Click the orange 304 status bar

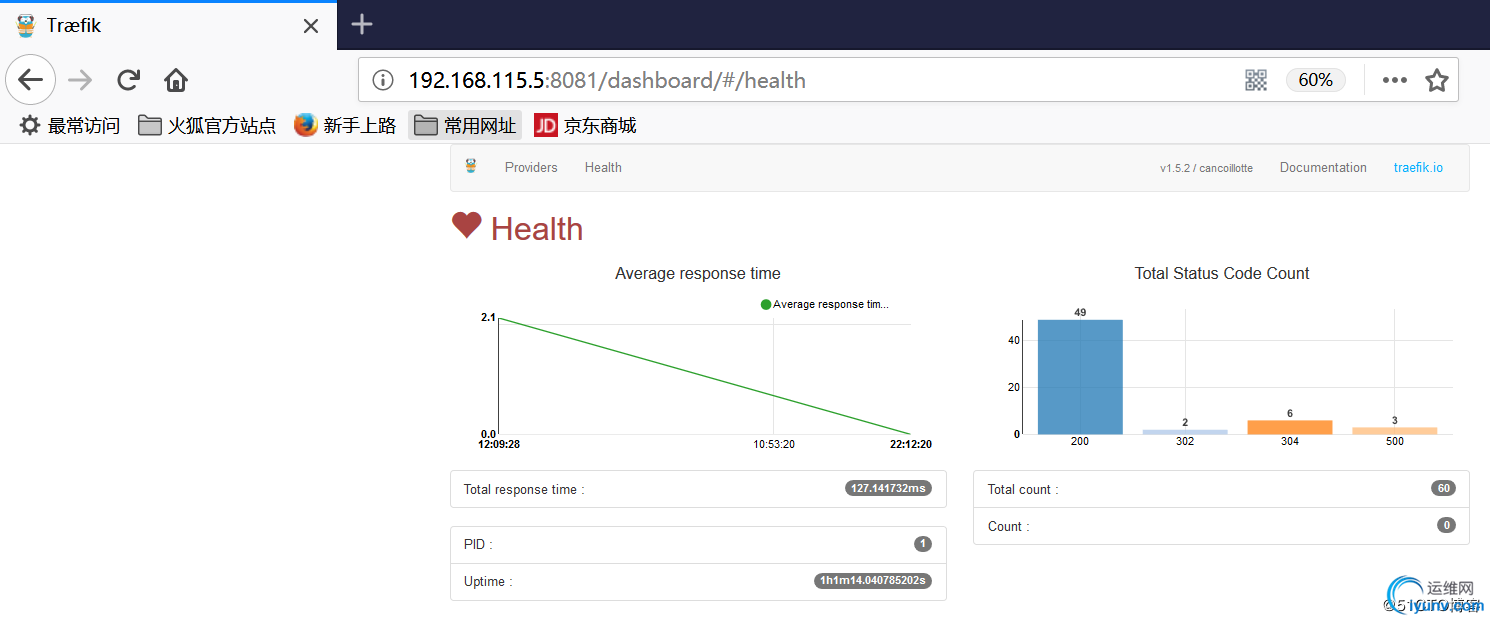[1290, 427]
